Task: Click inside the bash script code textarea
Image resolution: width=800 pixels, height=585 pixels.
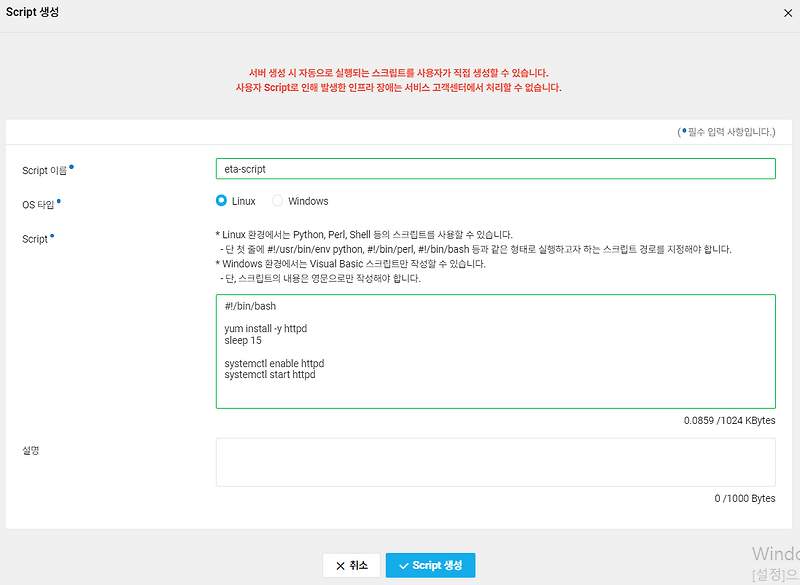Action: (x=495, y=350)
